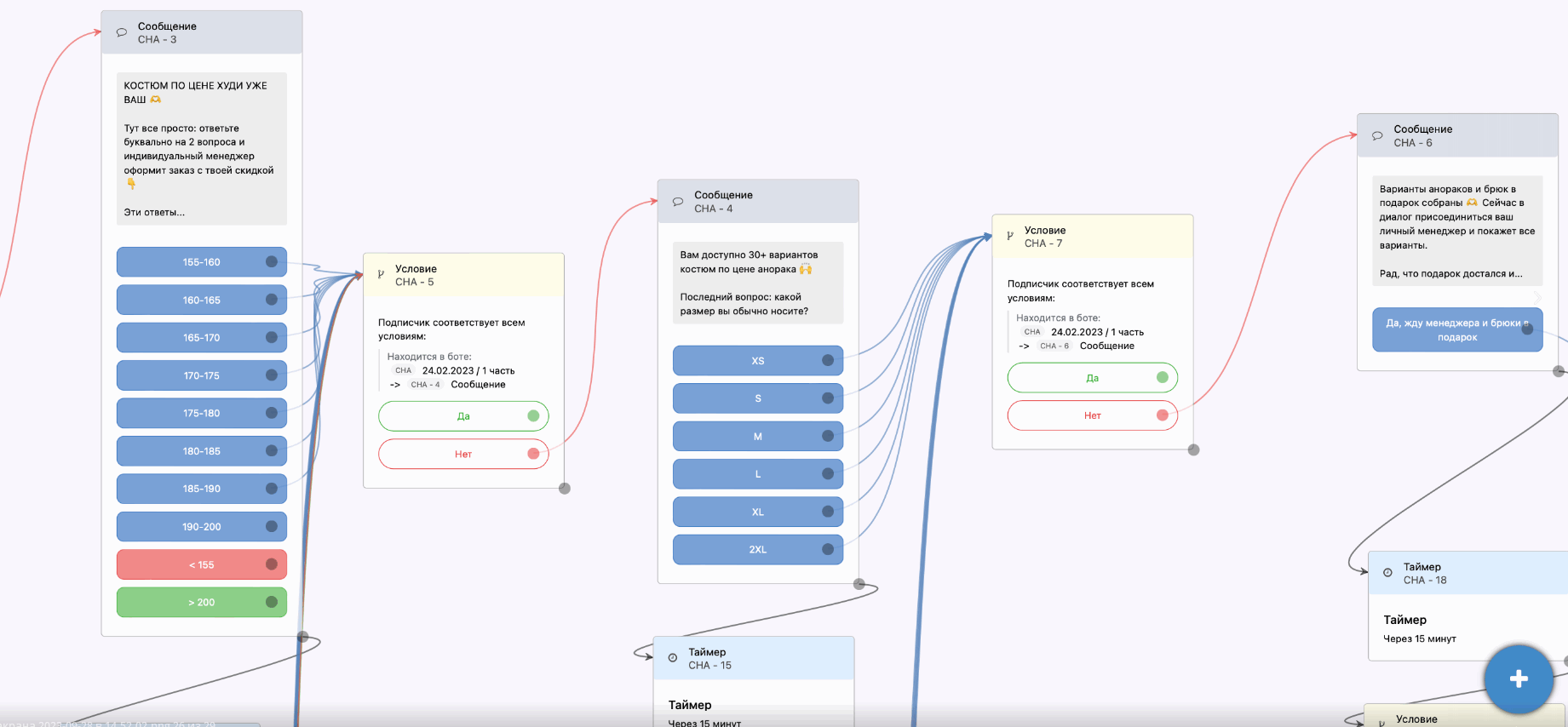Select the 190-200 height button
The width and height of the screenshot is (1568, 727).
[202, 527]
